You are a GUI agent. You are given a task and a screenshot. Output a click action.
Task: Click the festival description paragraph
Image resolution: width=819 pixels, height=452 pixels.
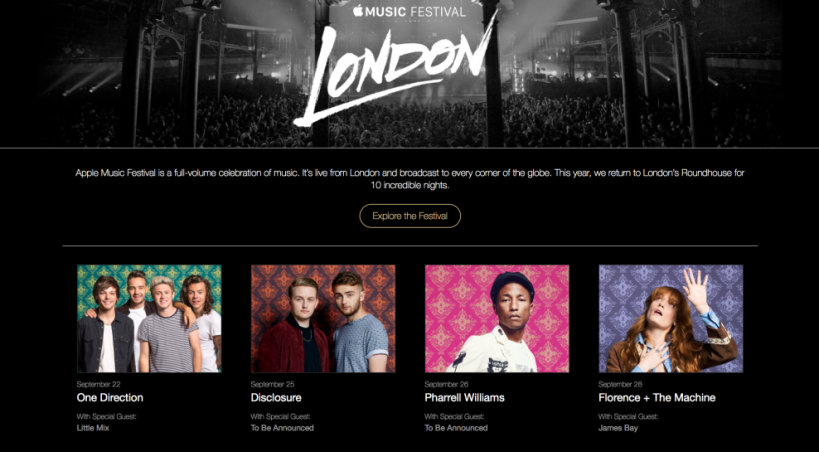(409, 179)
